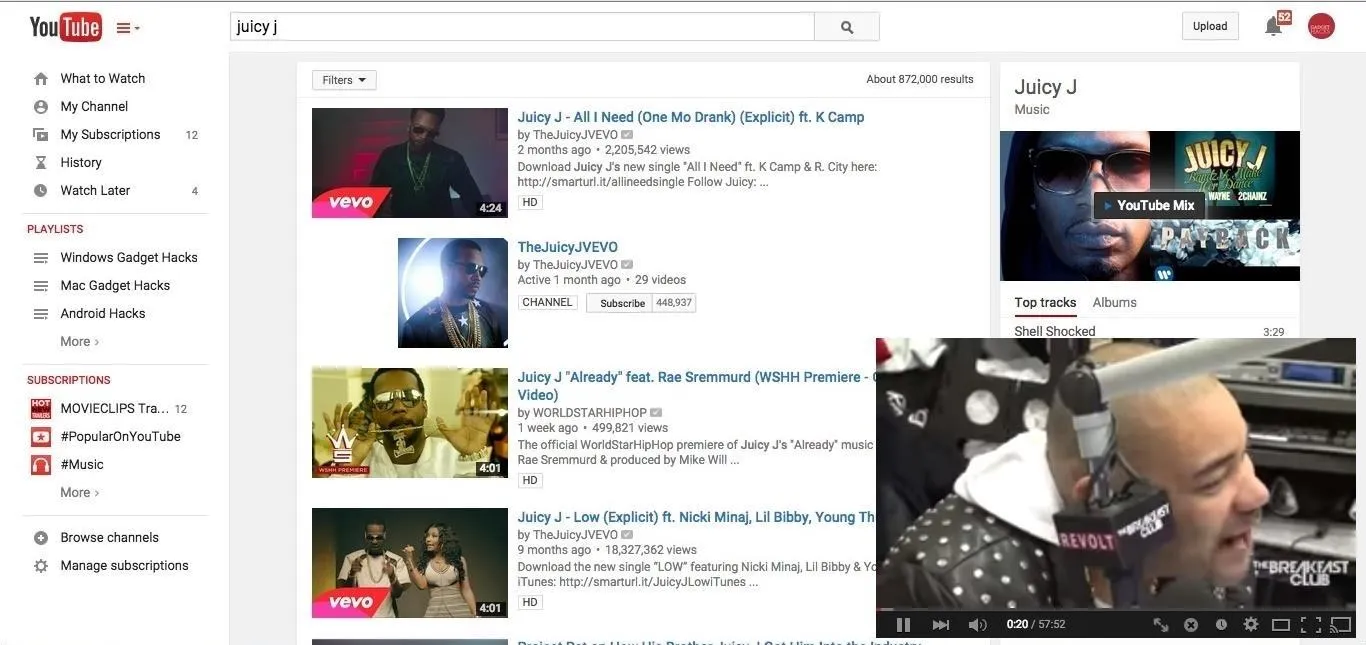Click the Cast icon in player

[1340, 624]
